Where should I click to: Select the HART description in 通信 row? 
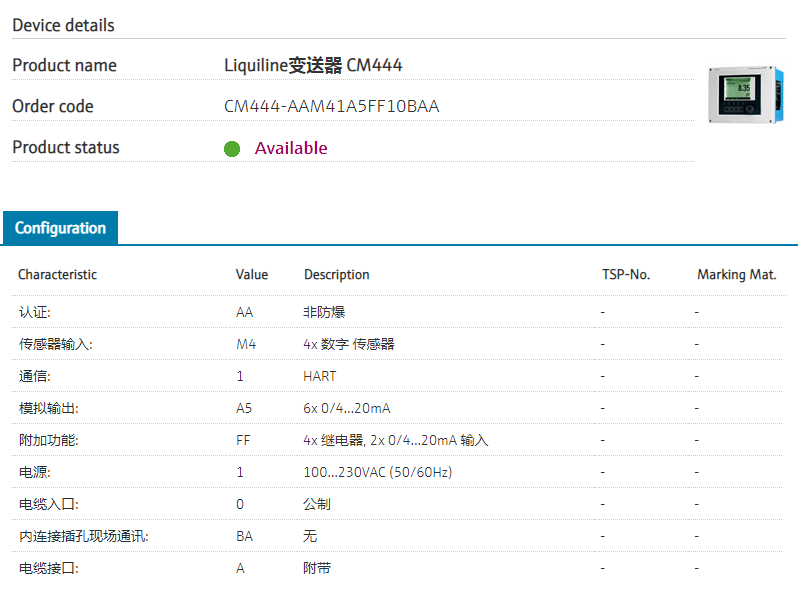320,376
